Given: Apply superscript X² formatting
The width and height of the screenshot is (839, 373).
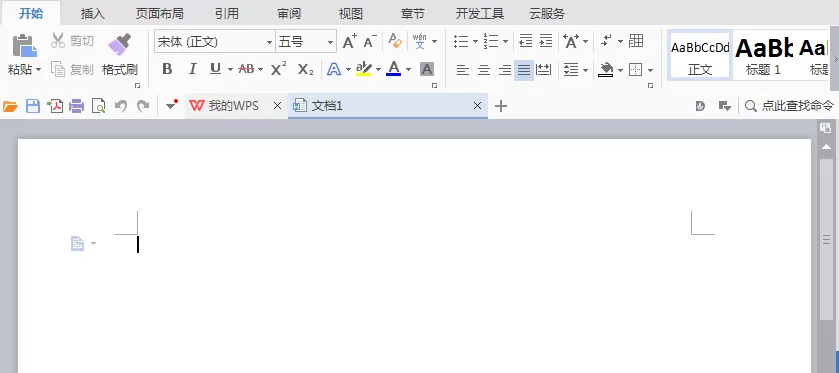Looking at the screenshot, I should click(278, 69).
